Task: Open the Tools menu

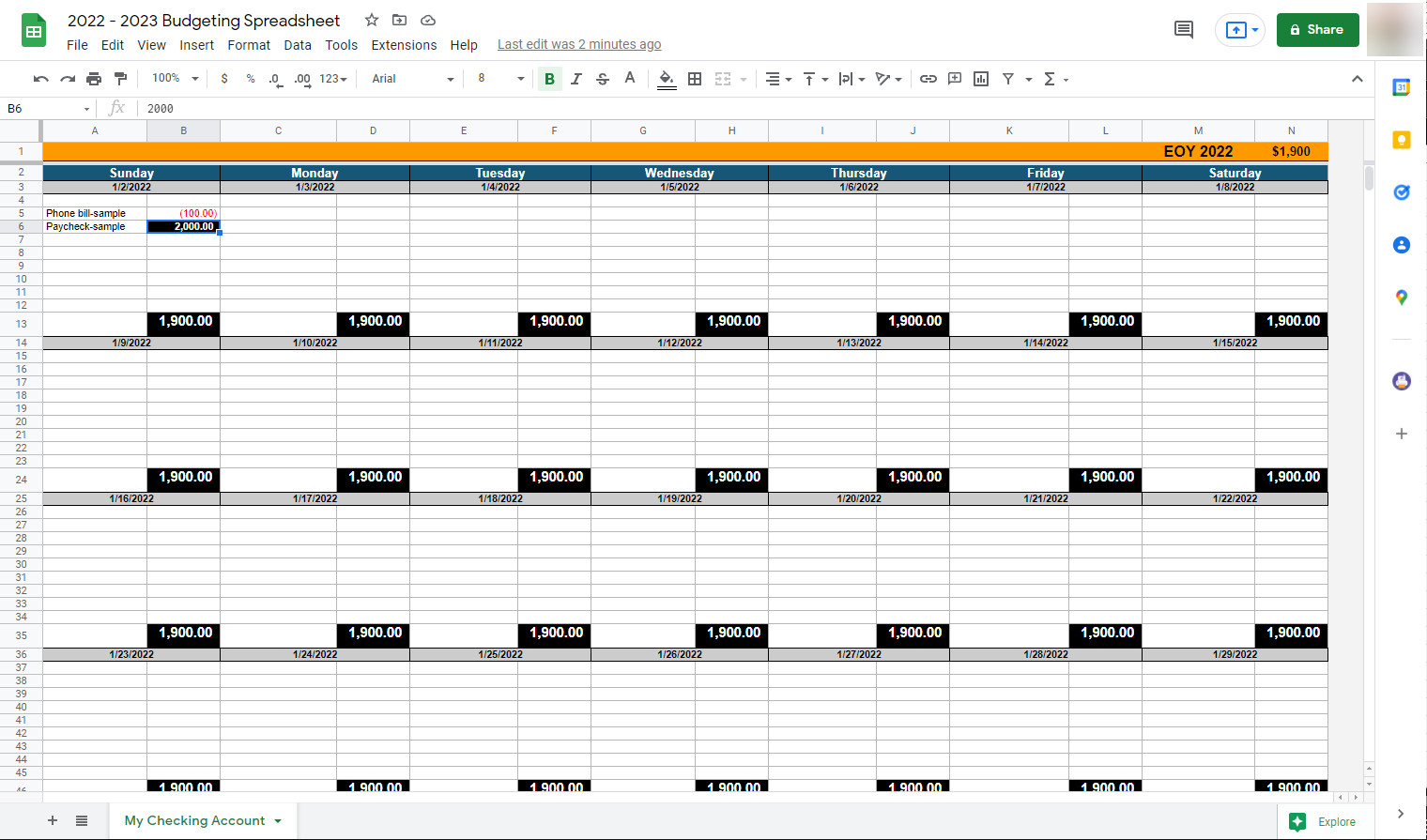Action: tap(341, 45)
